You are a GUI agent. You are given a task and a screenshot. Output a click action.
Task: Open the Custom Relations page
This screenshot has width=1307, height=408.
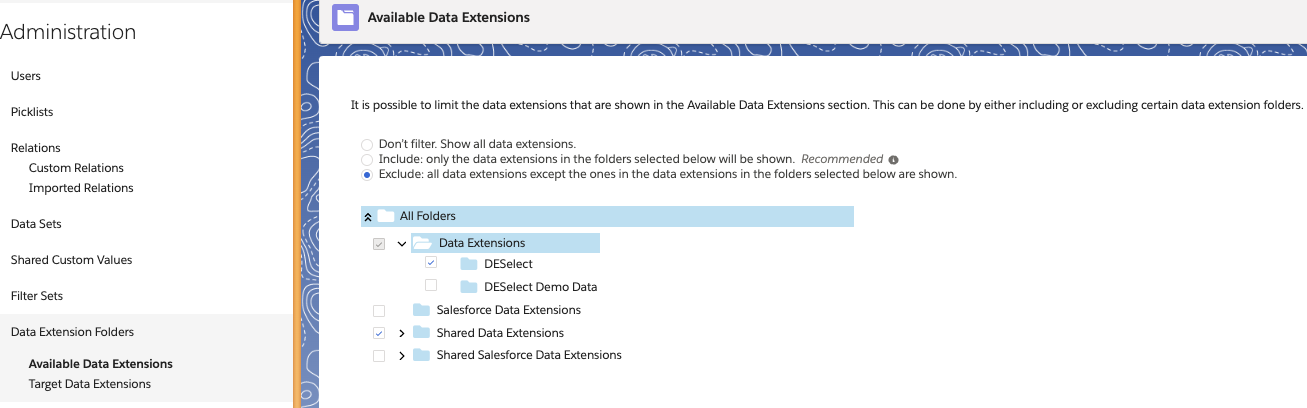coord(76,168)
